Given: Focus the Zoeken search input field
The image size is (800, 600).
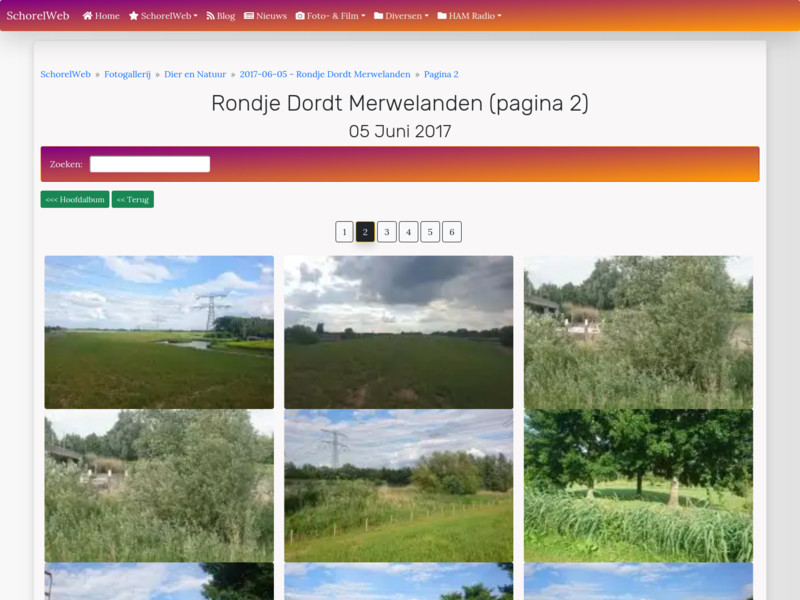Looking at the screenshot, I should click(150, 164).
